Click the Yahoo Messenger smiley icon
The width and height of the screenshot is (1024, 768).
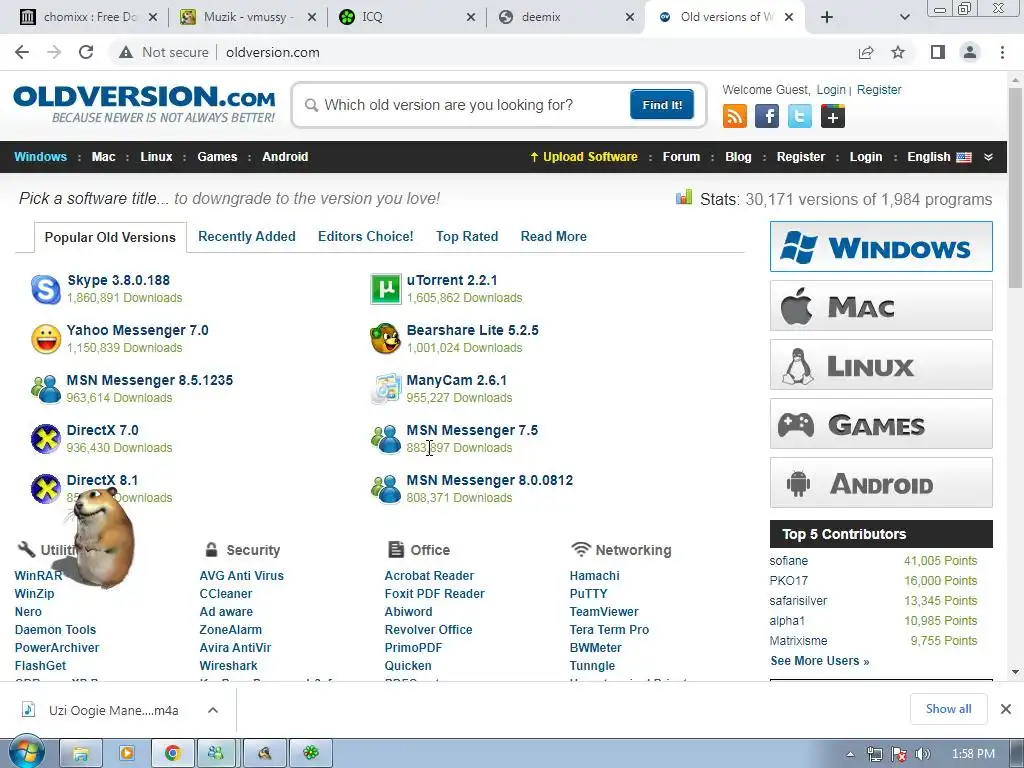click(46, 339)
